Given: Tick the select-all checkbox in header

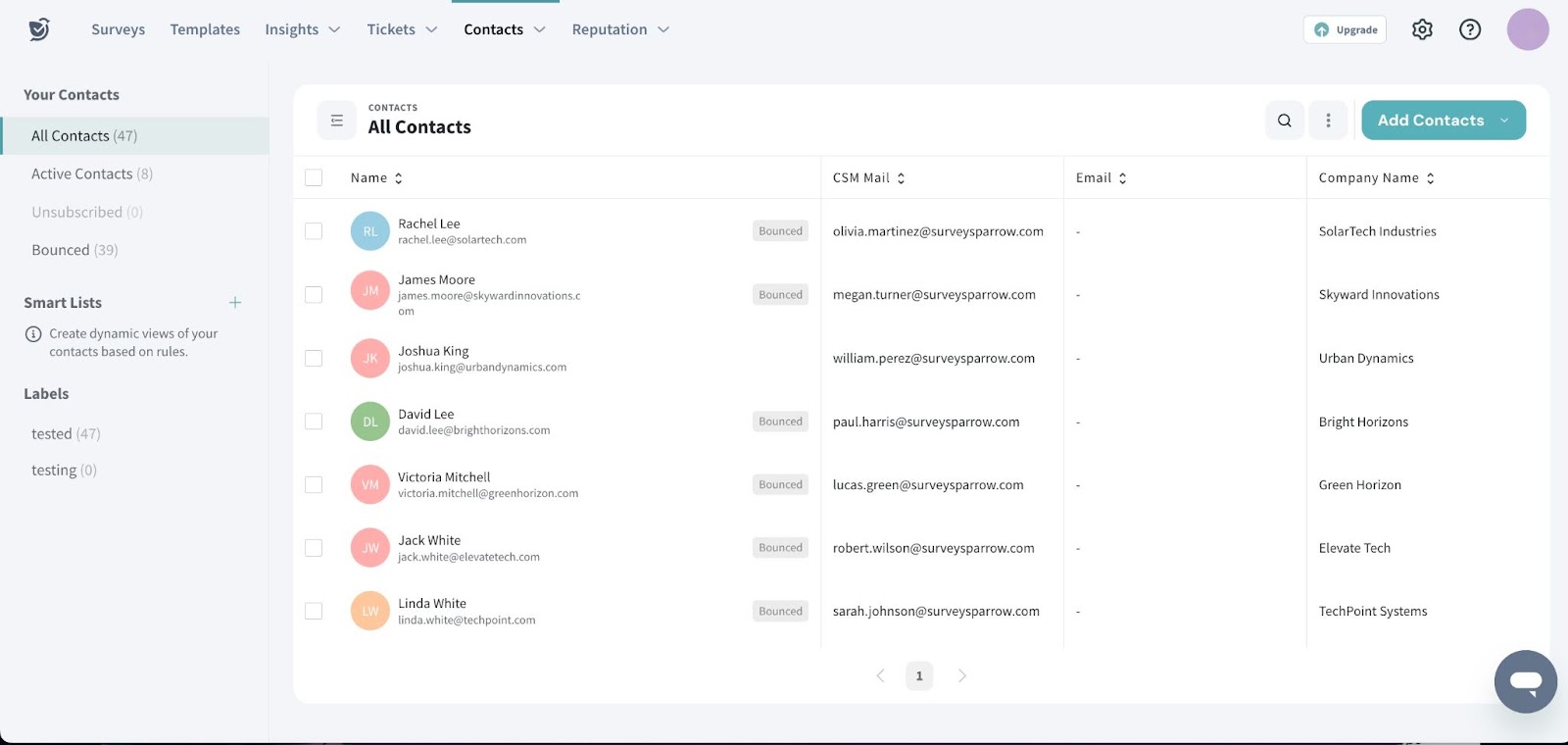Looking at the screenshot, I should click(314, 178).
